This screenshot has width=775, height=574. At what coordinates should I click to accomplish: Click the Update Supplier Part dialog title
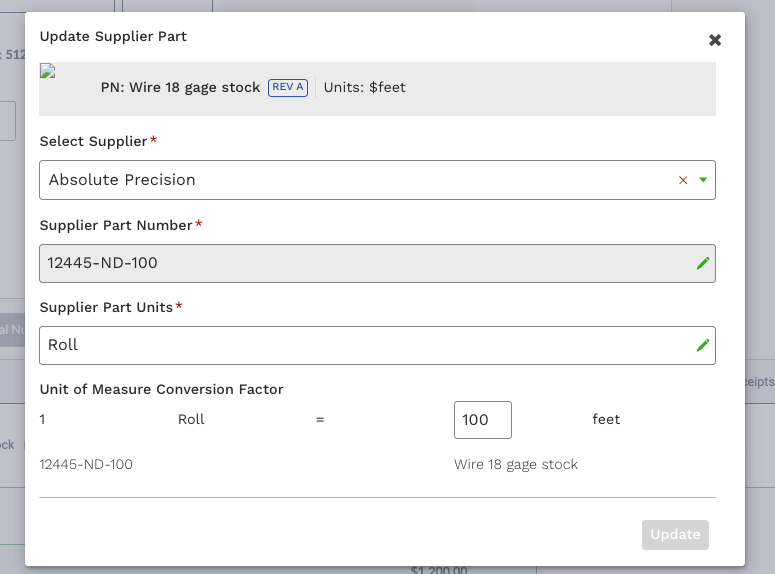click(113, 37)
